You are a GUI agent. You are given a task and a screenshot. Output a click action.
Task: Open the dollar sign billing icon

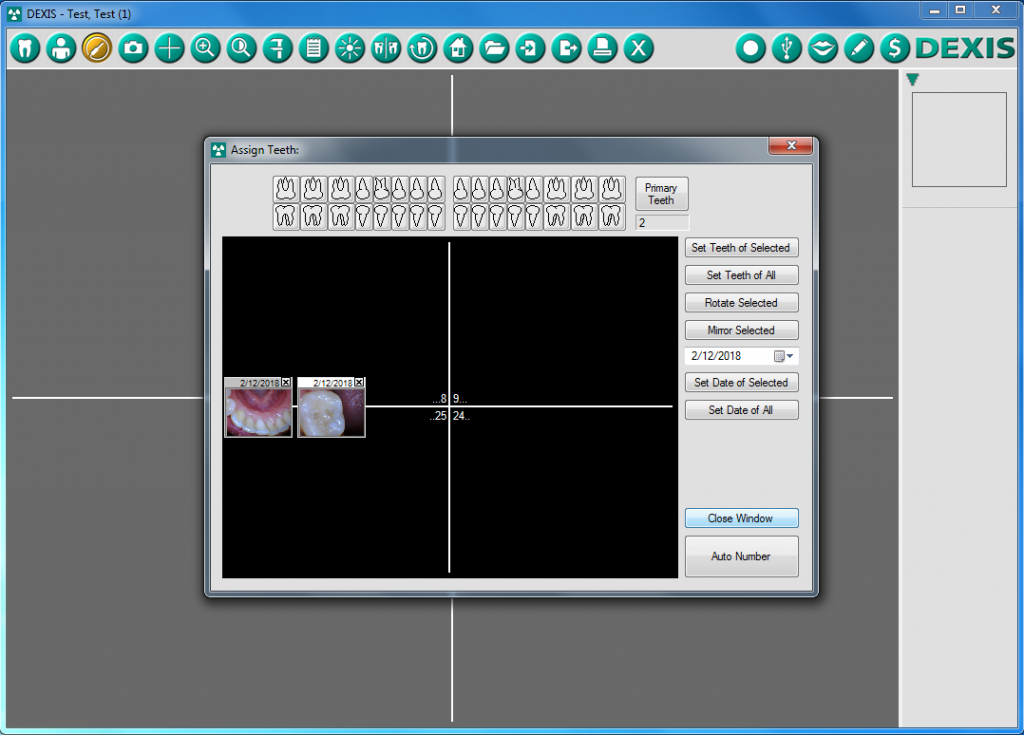click(894, 48)
